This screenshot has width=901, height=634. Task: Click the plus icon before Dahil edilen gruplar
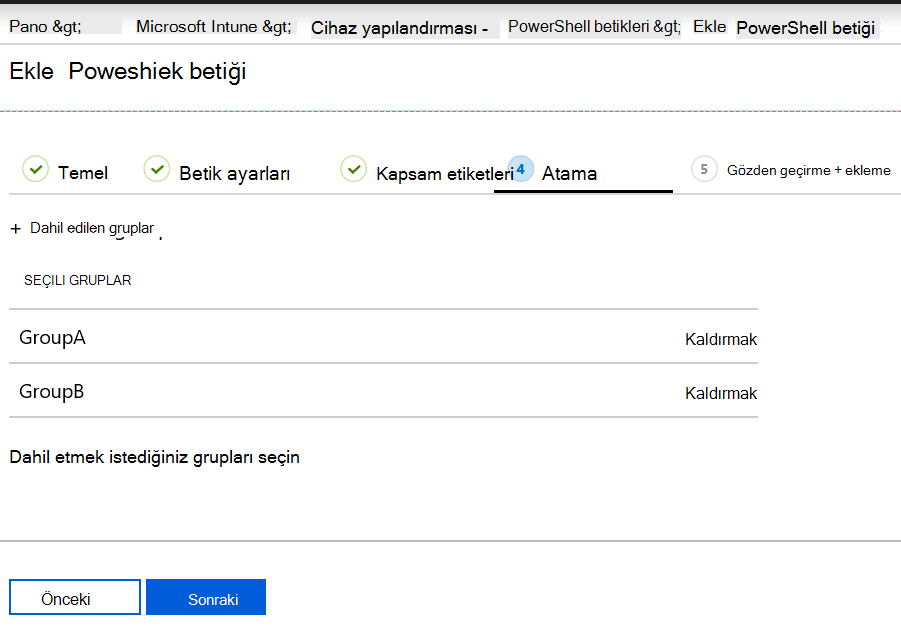point(14,228)
